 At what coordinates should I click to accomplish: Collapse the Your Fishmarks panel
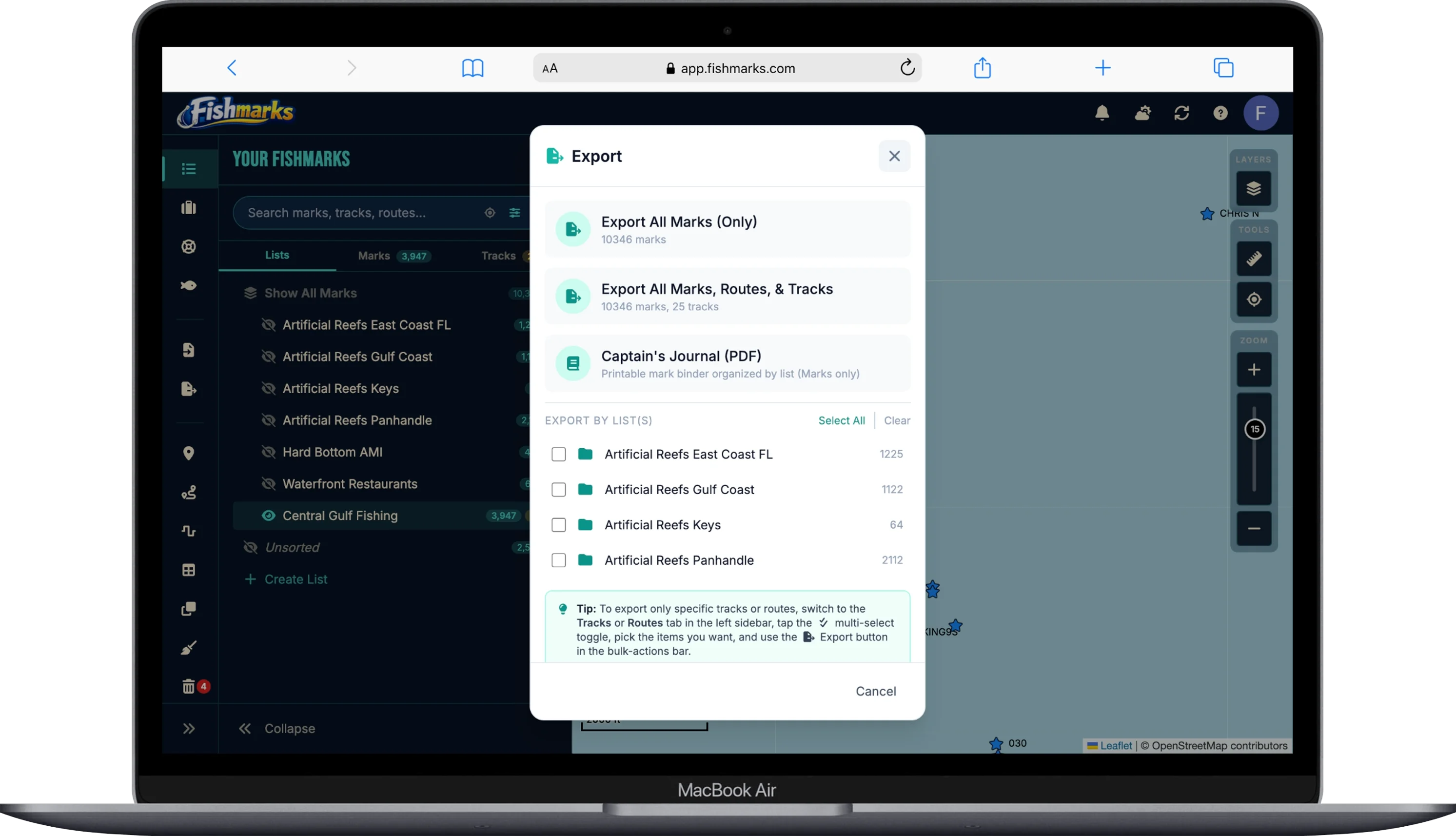pos(277,729)
